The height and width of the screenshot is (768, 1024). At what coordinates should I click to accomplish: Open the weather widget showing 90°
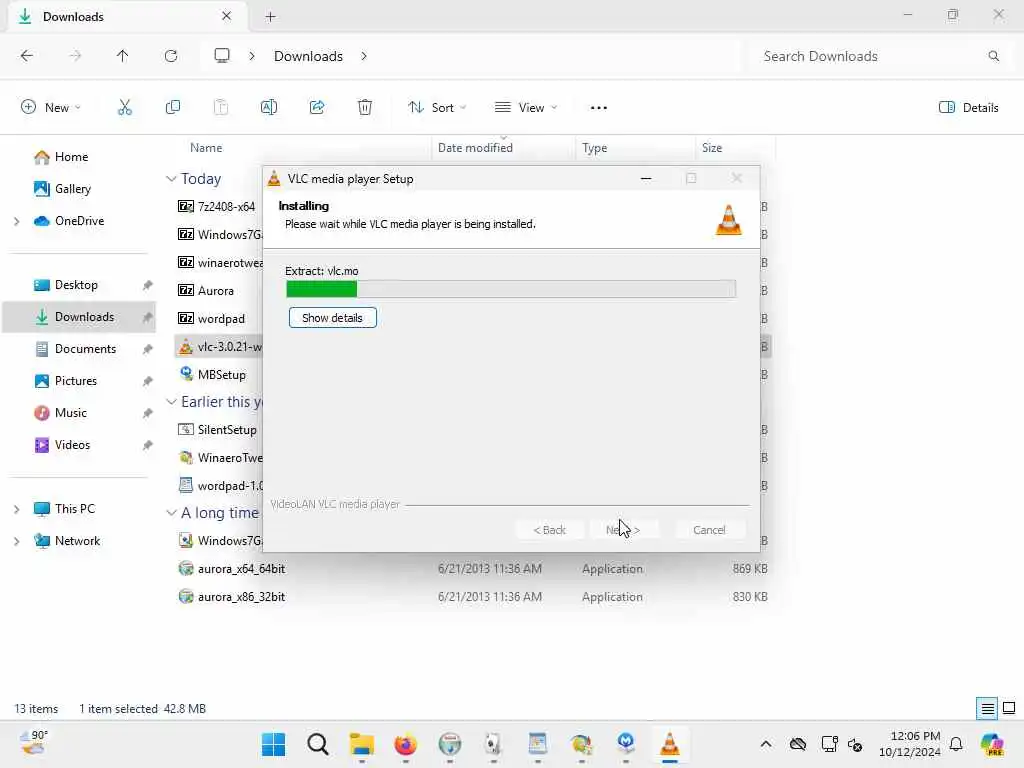point(33,743)
